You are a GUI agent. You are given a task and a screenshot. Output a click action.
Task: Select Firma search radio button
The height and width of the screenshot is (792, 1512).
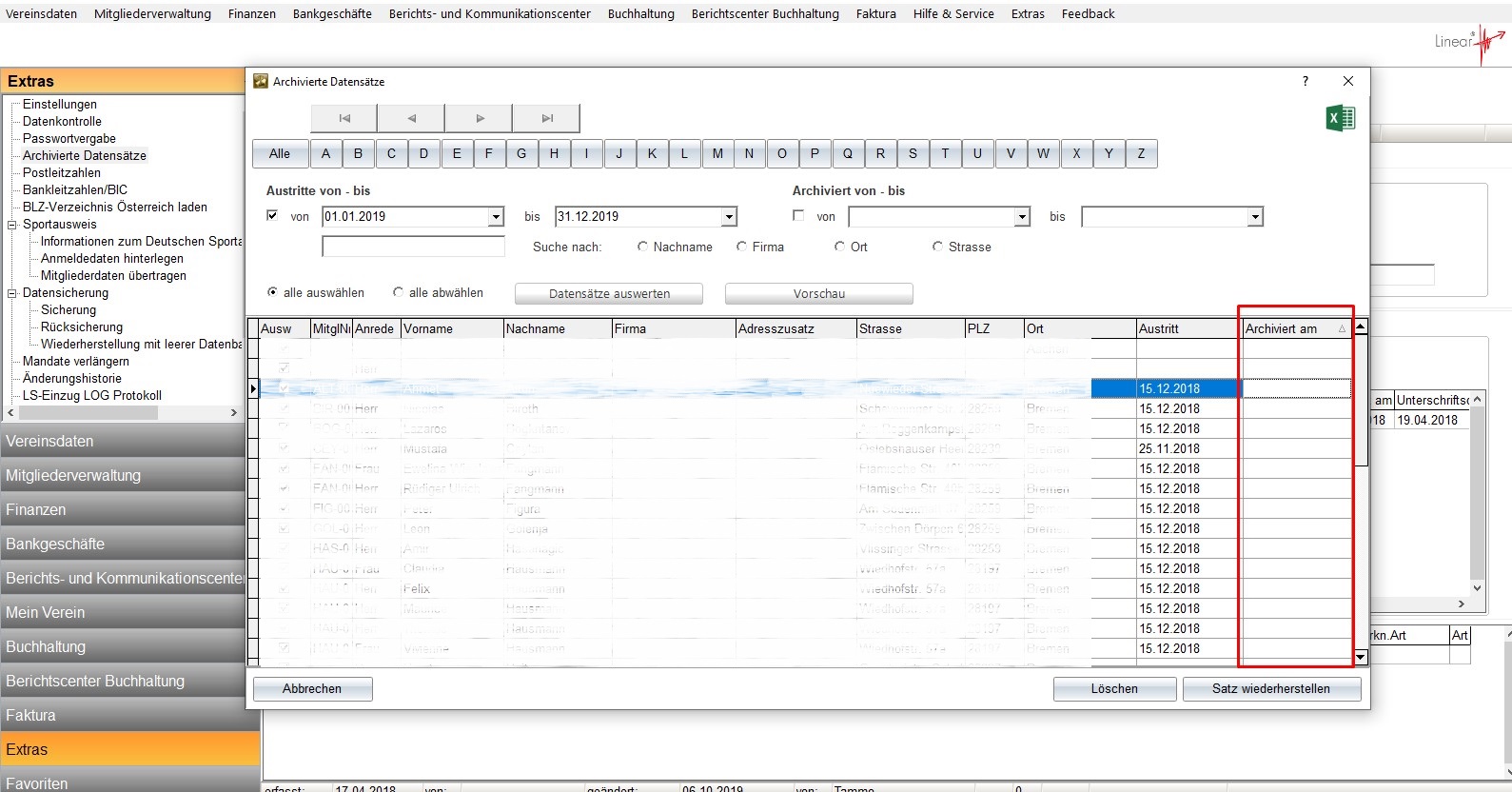click(742, 247)
